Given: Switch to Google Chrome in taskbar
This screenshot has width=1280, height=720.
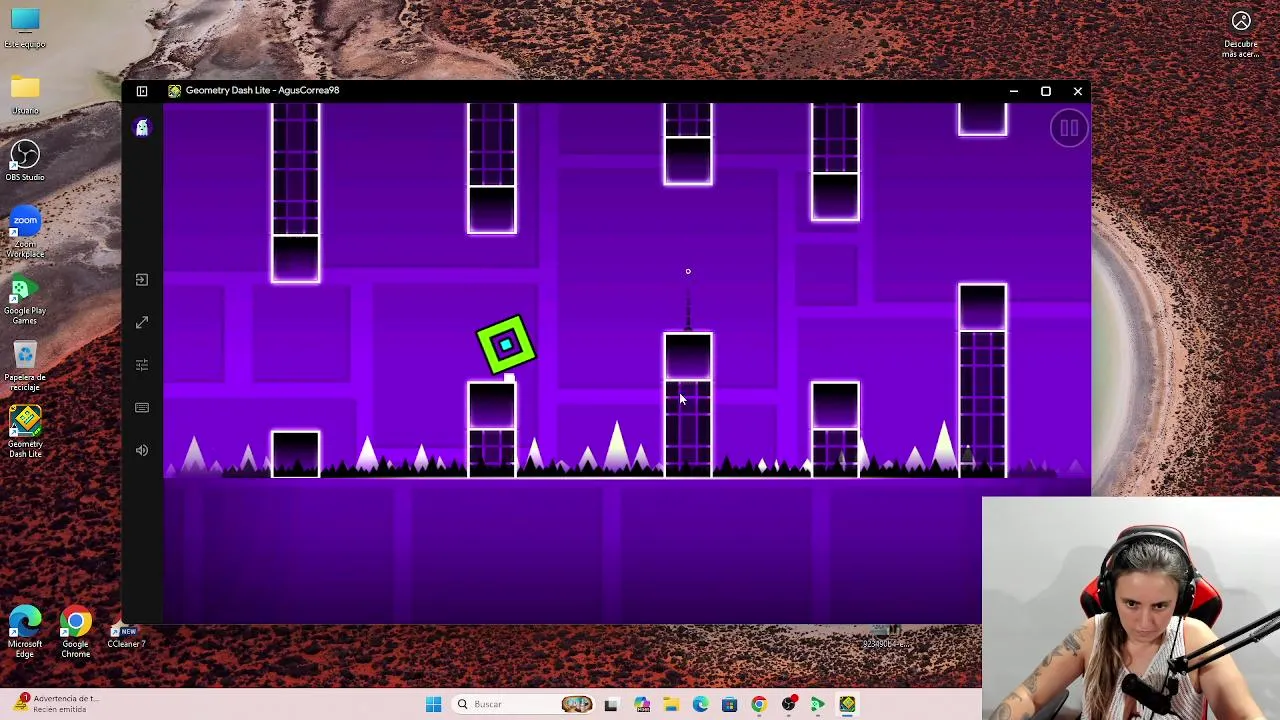Looking at the screenshot, I should point(759,704).
